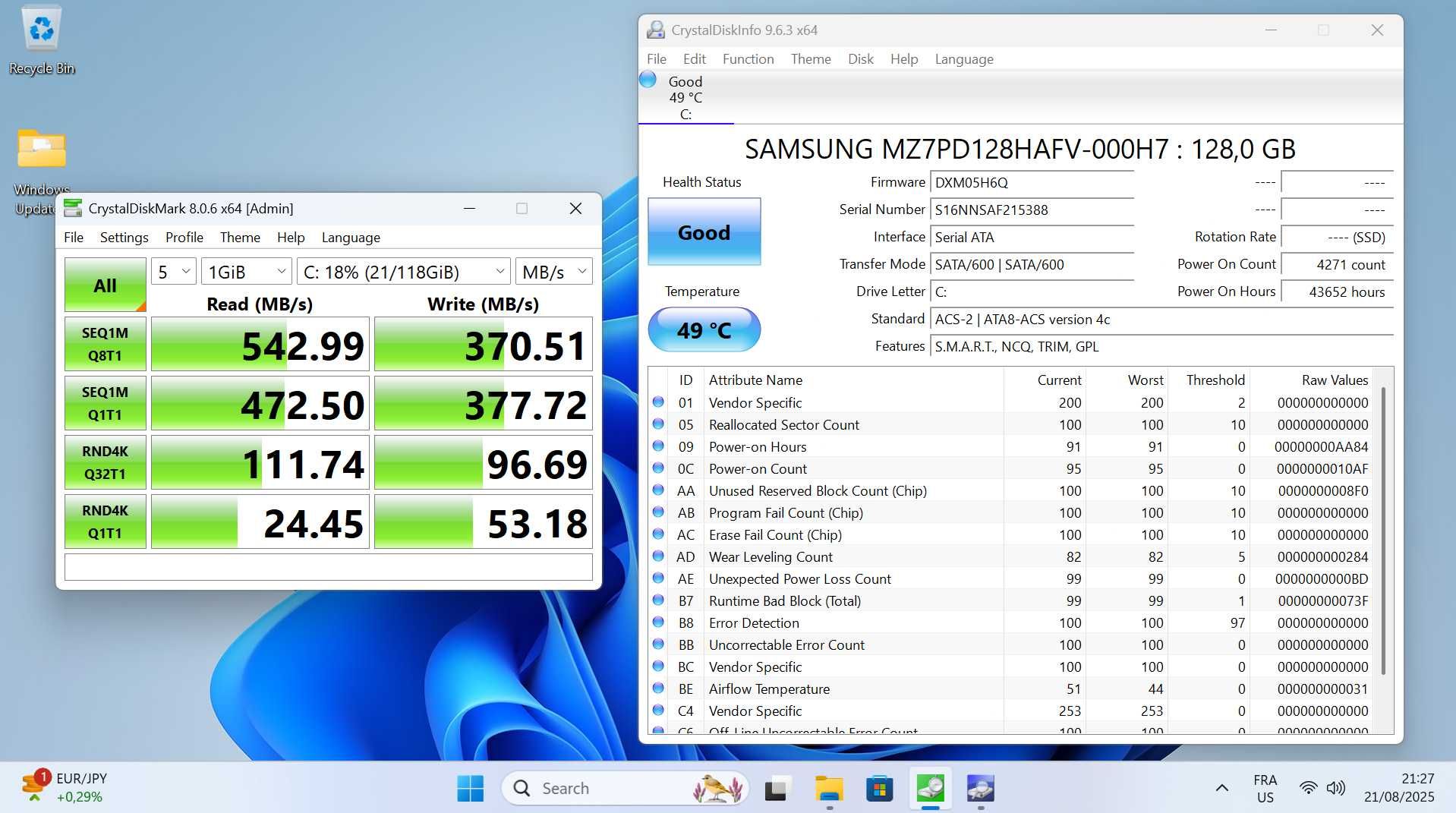
Task: Click the taskbar Search box
Action: coord(625,789)
